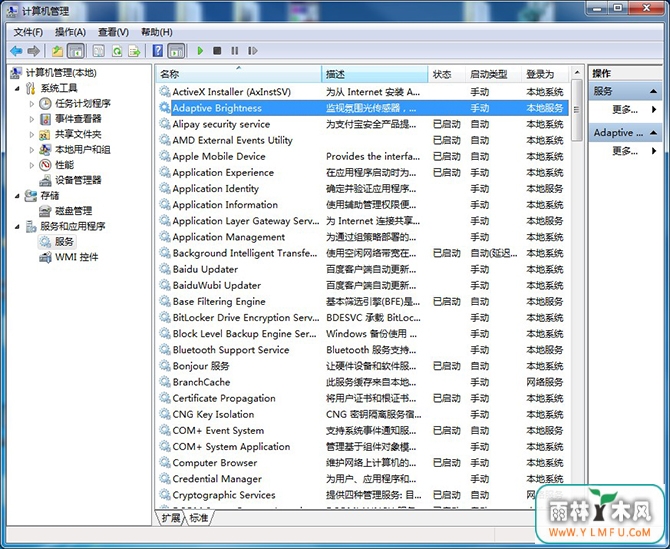Open the 文件(F) menu
670x549 pixels.
pos(28,32)
